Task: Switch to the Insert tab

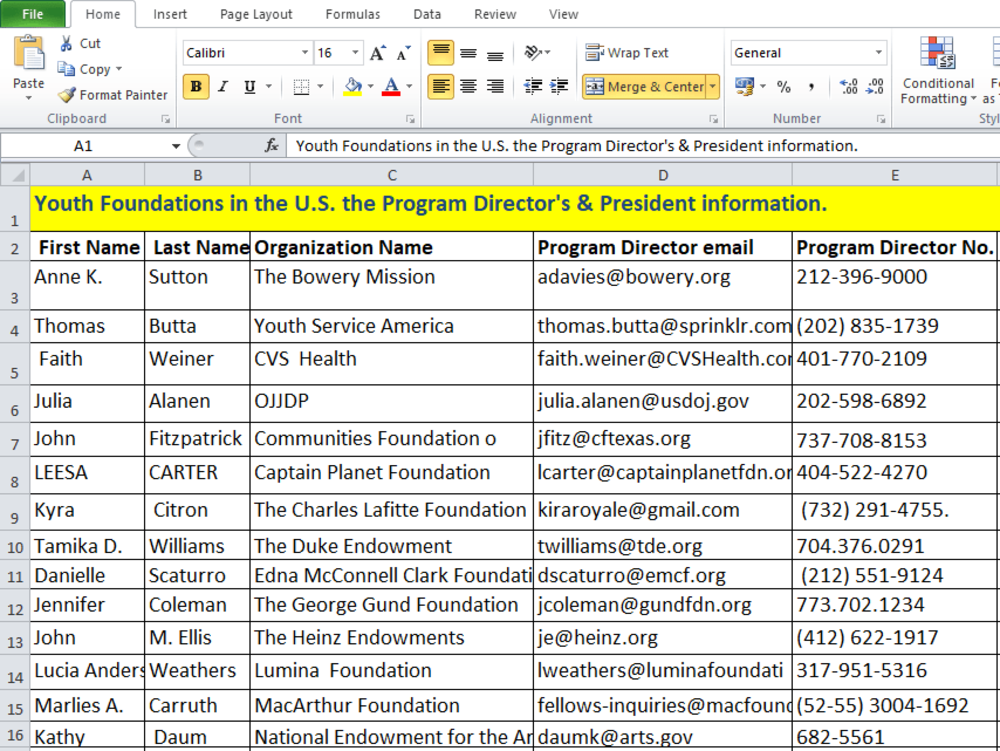Action: pyautogui.click(x=170, y=14)
